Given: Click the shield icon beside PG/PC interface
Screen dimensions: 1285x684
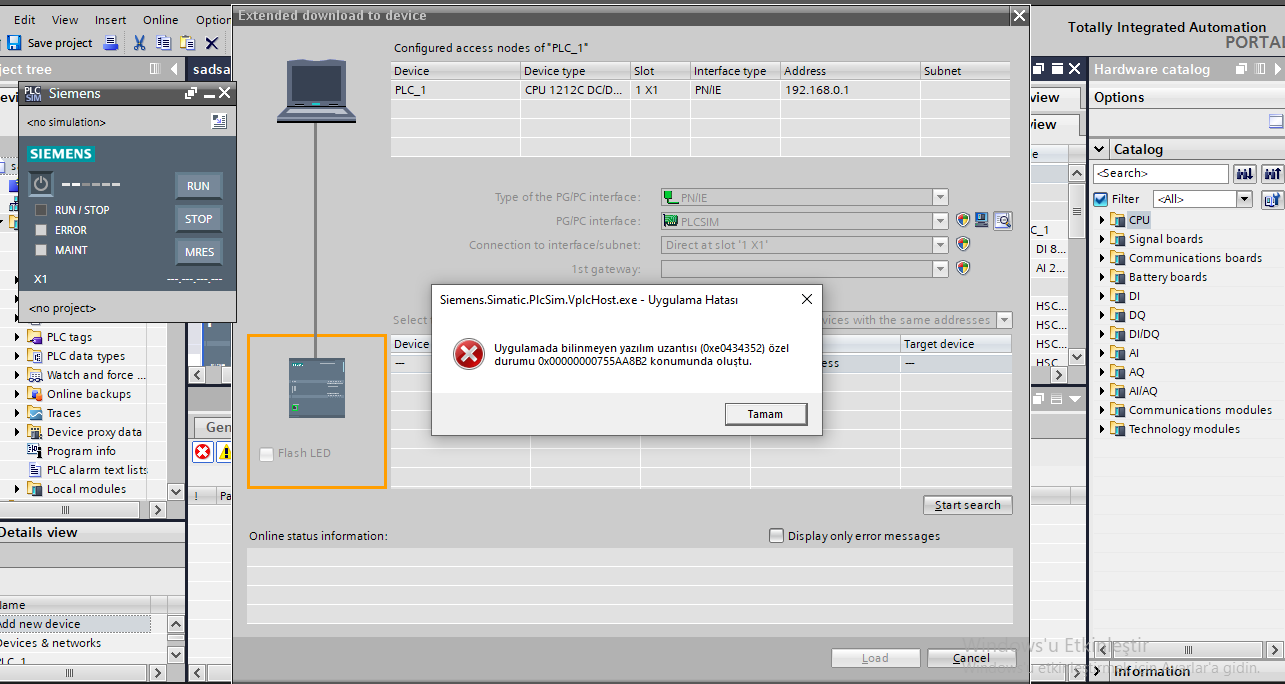Looking at the screenshot, I should (963, 221).
